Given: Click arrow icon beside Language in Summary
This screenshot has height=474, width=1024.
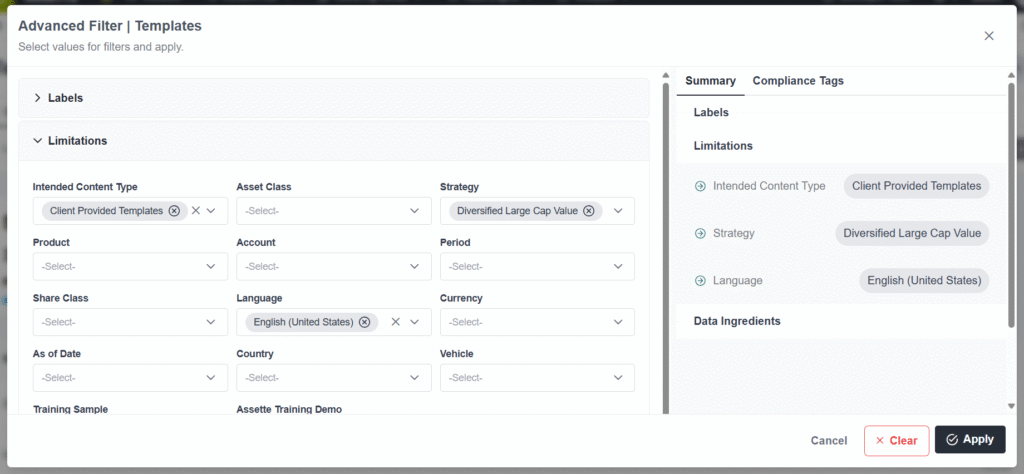Looking at the screenshot, I should 700,281.
